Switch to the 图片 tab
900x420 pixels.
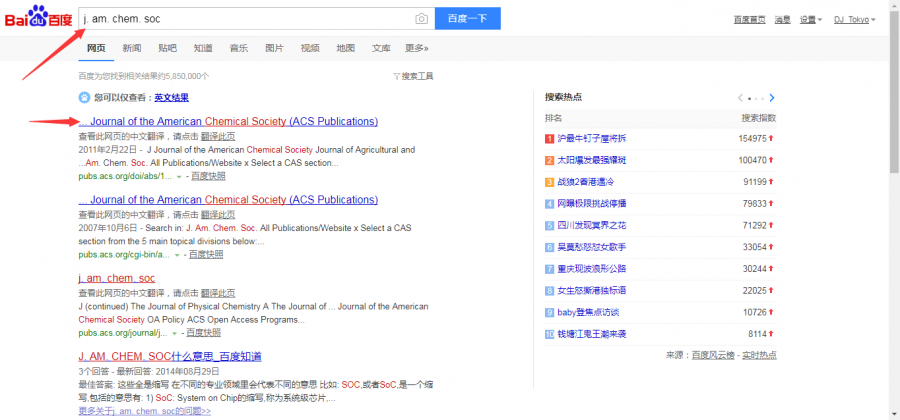point(274,48)
